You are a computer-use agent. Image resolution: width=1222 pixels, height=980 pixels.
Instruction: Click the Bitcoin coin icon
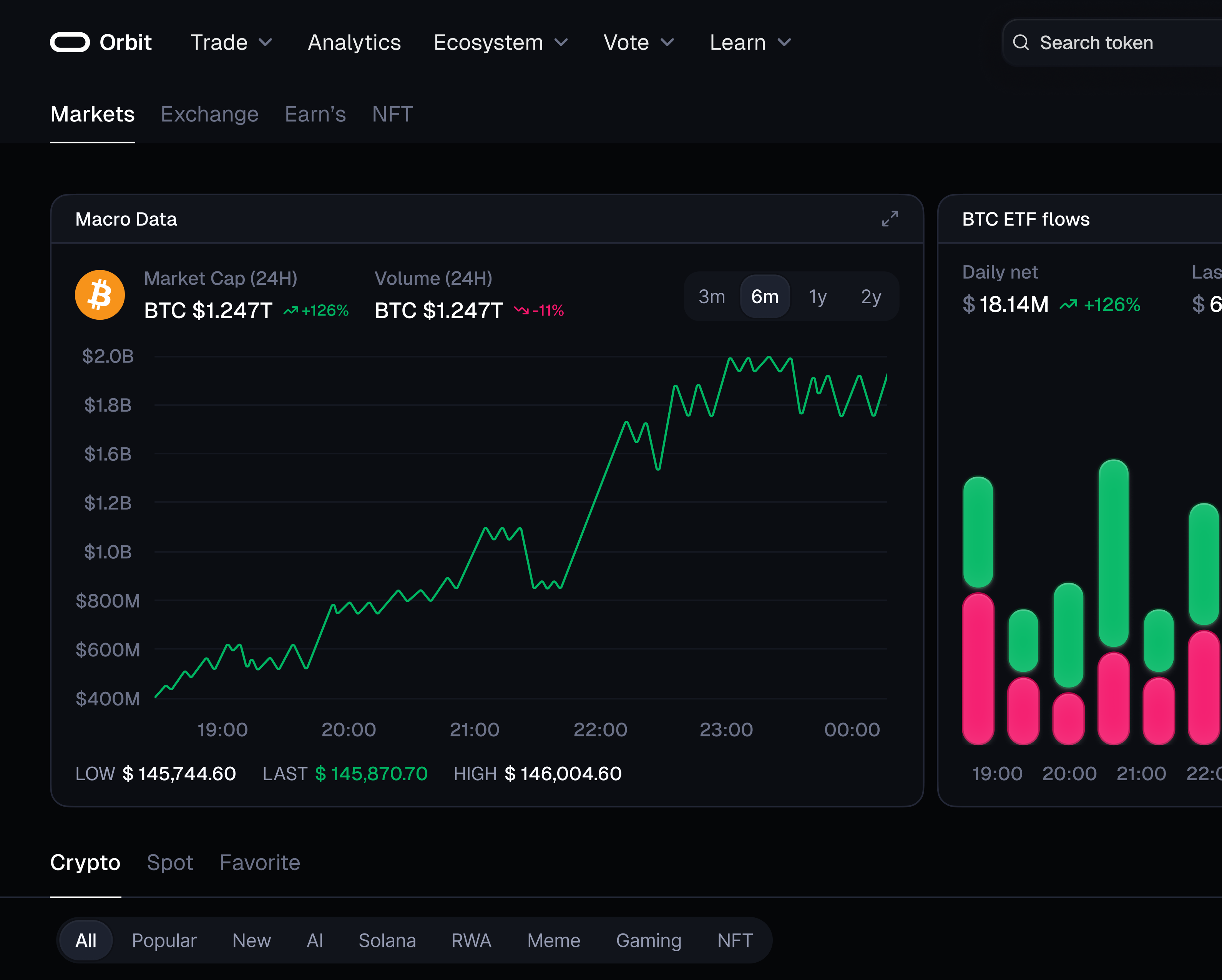pyautogui.click(x=100, y=295)
